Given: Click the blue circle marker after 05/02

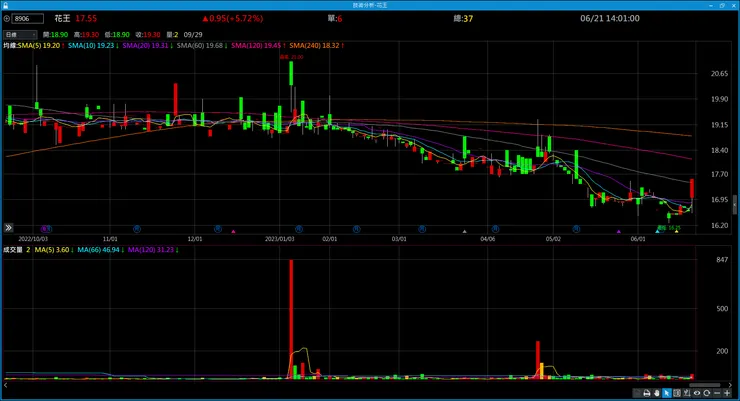Looking at the screenshot, I should pos(576,229).
